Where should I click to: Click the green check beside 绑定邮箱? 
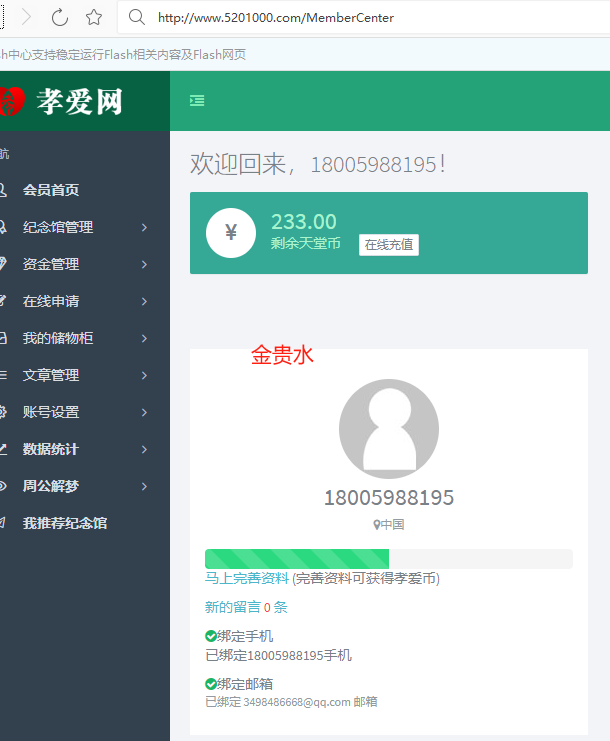click(211, 684)
